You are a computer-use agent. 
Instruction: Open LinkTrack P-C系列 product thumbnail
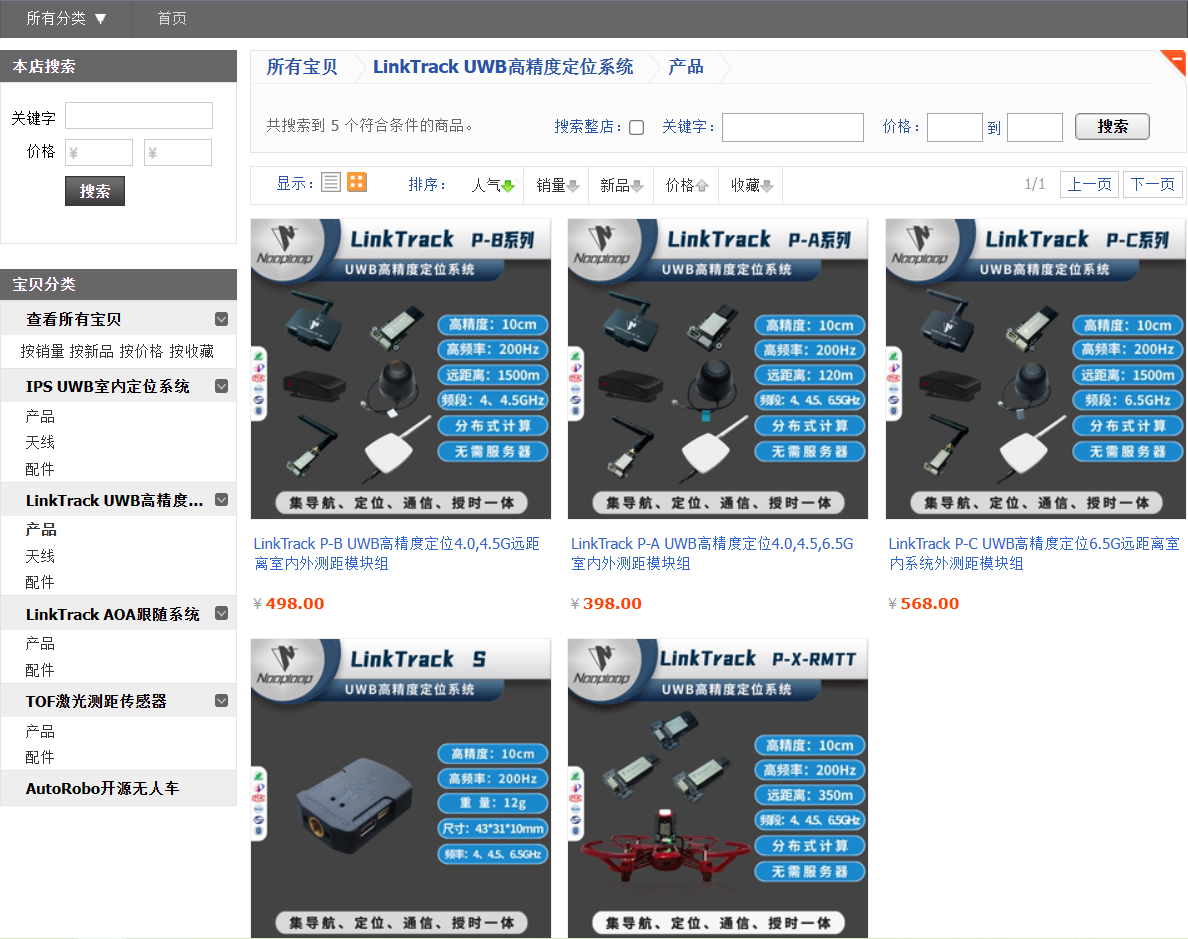(x=1036, y=369)
